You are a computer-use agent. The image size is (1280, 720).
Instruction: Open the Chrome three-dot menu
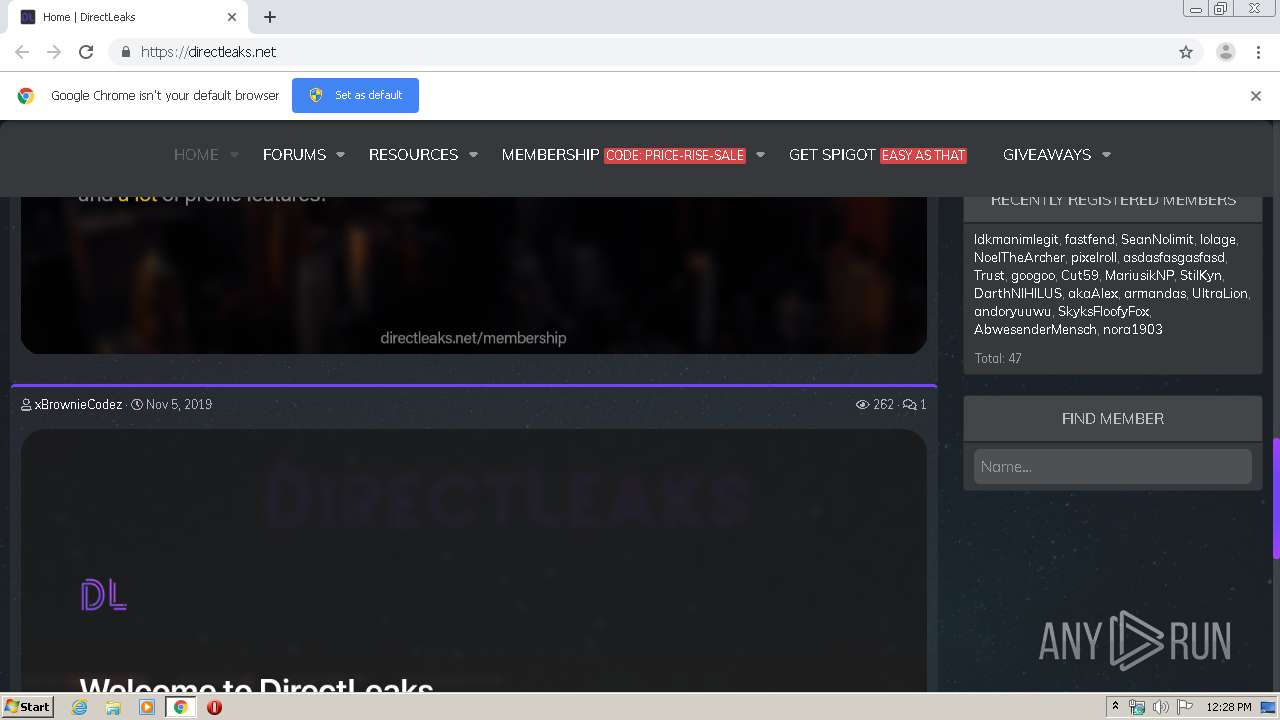pos(1258,52)
